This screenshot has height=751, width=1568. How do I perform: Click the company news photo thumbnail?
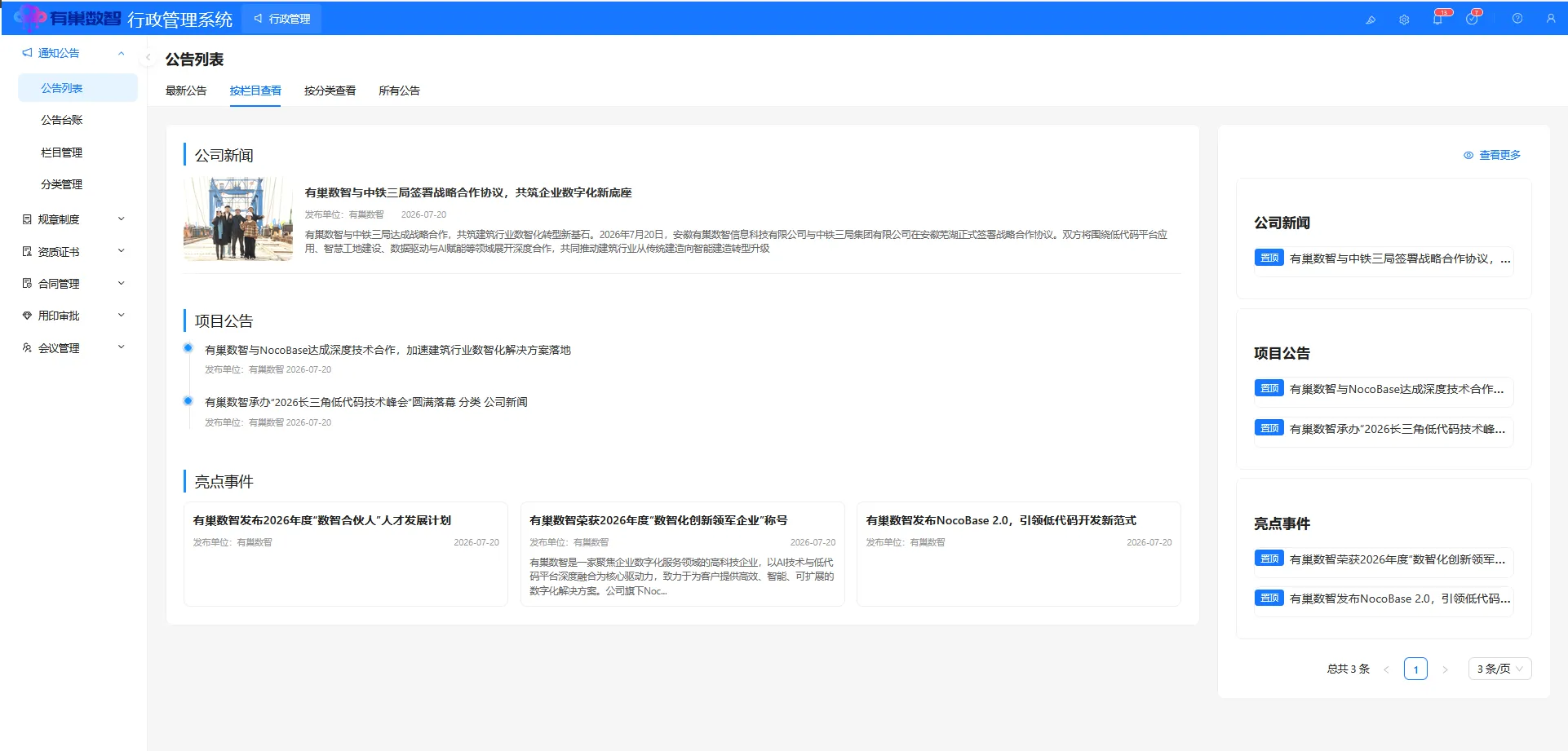click(x=238, y=219)
